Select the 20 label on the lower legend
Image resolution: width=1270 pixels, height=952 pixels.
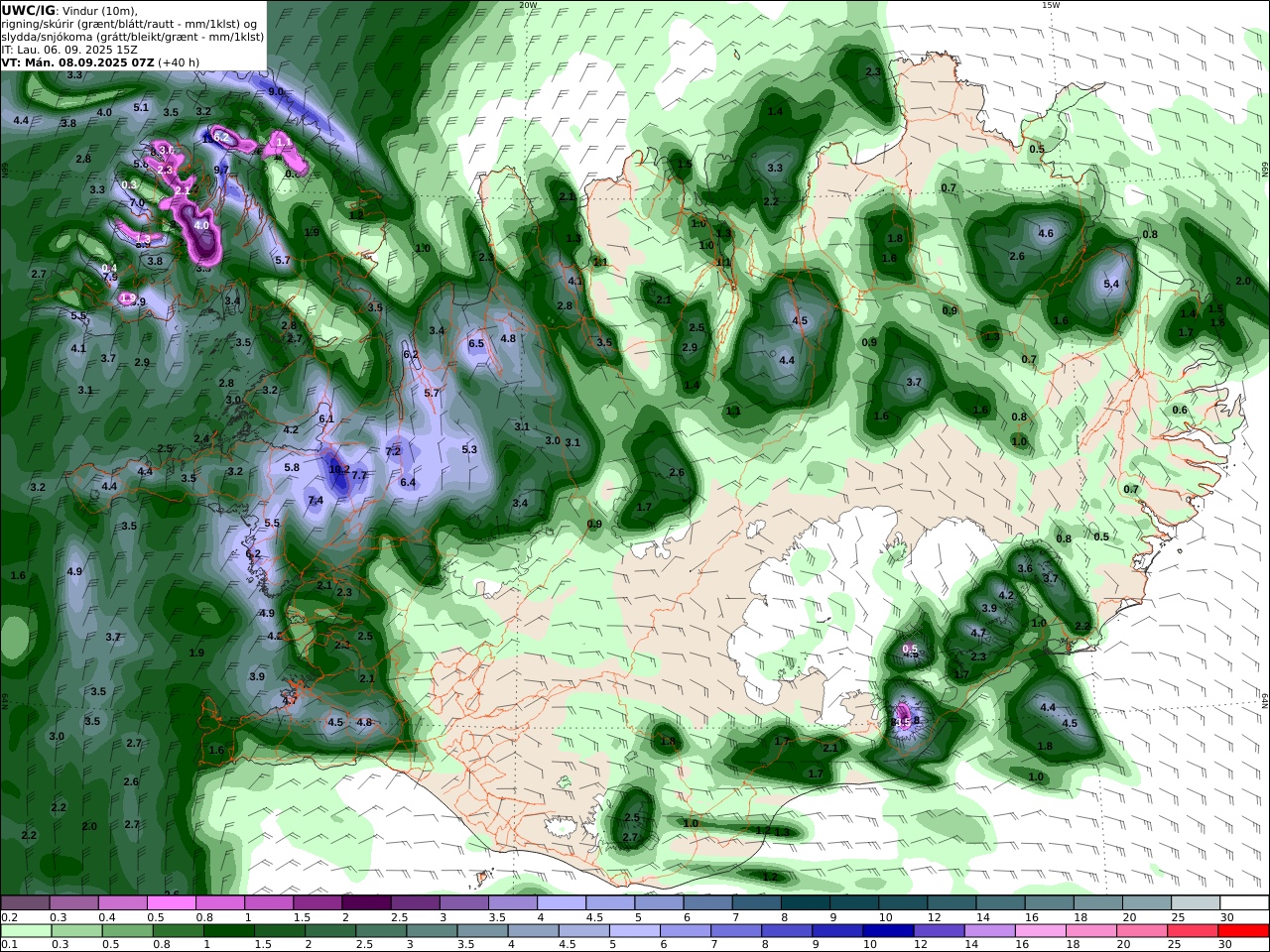pos(1125,946)
